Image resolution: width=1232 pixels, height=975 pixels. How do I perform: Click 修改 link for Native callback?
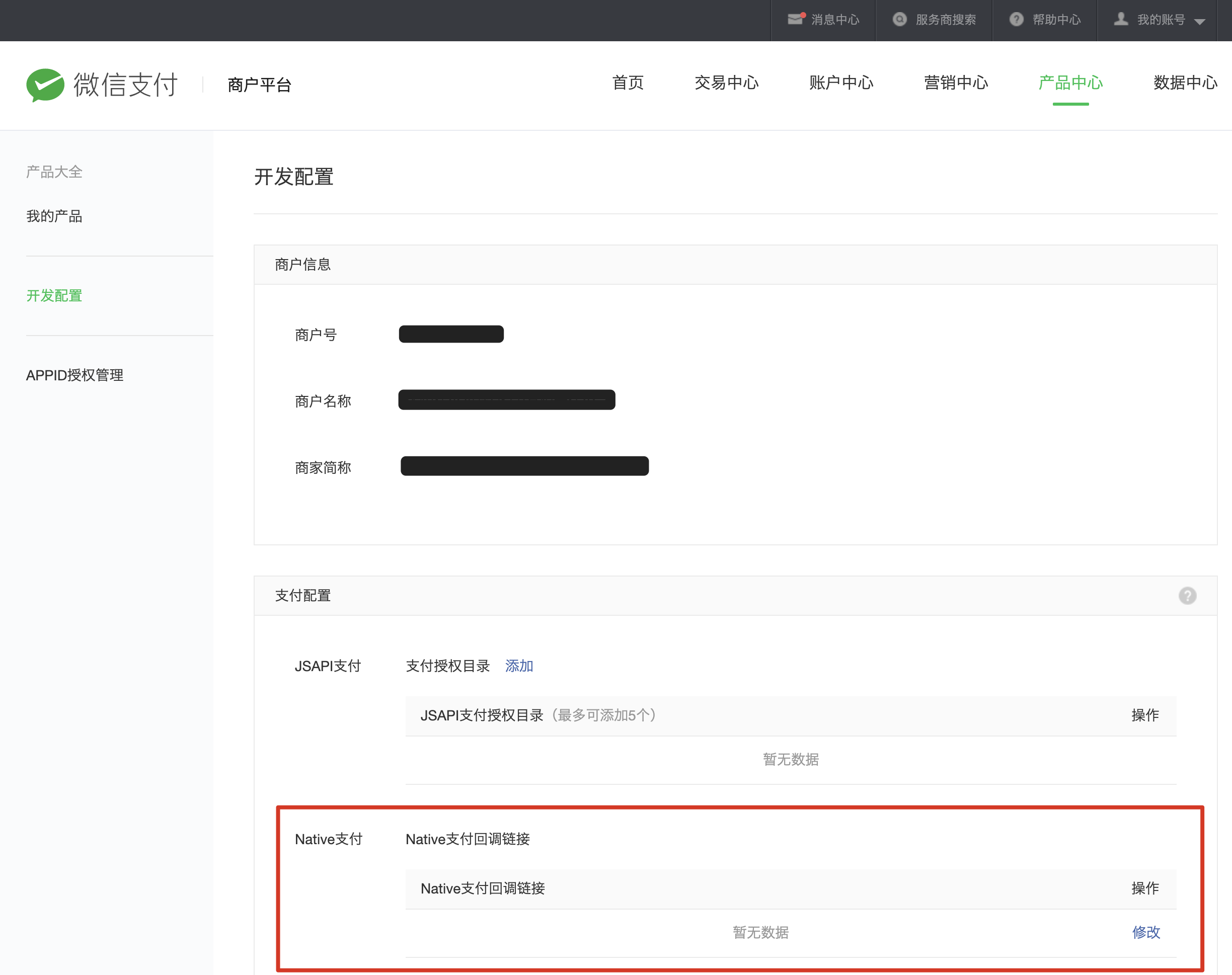click(x=1146, y=932)
